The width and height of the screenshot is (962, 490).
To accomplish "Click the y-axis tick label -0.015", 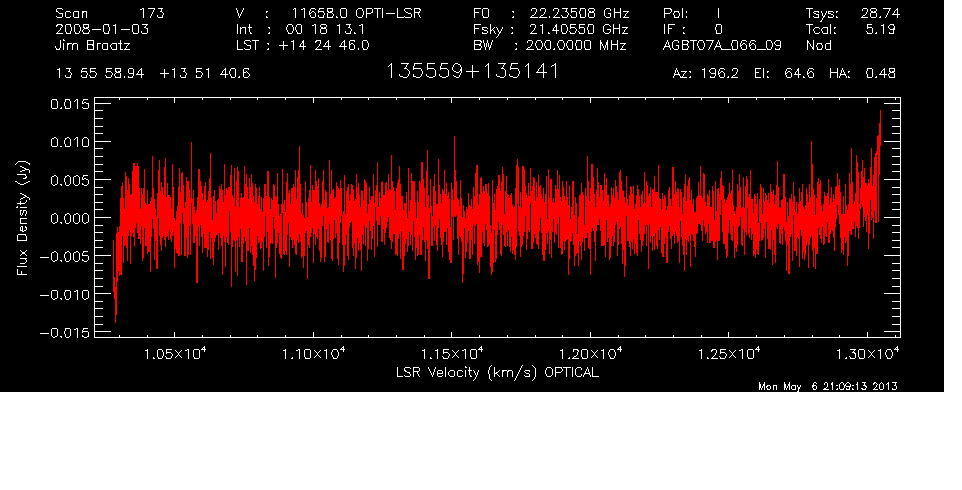I will (x=65, y=332).
